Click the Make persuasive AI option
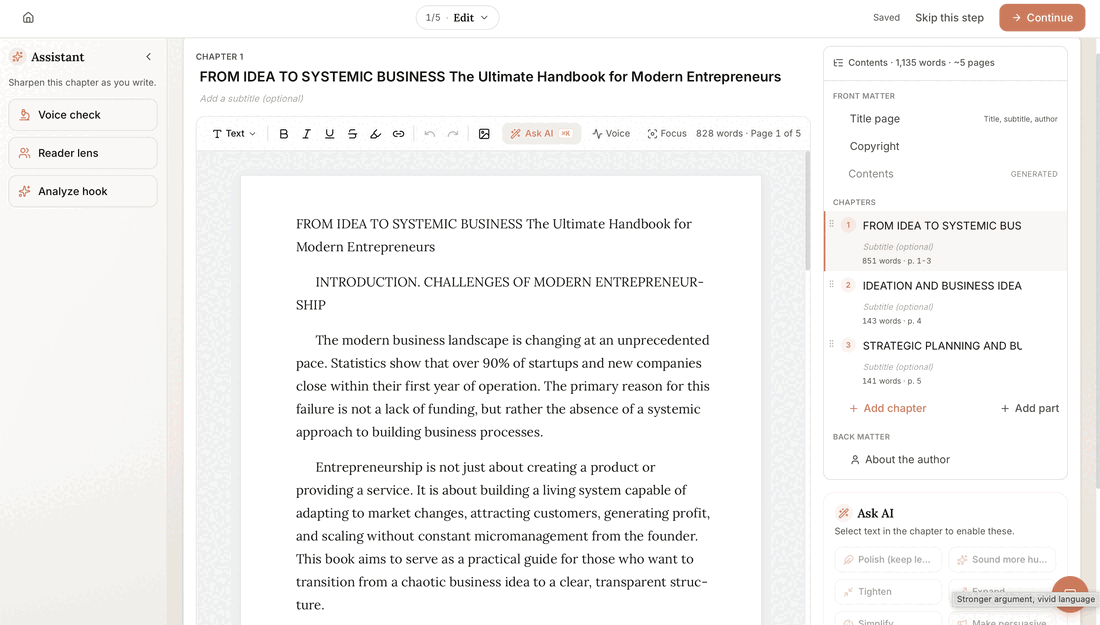Image resolution: width=1100 pixels, height=625 pixels. tap(1002, 621)
